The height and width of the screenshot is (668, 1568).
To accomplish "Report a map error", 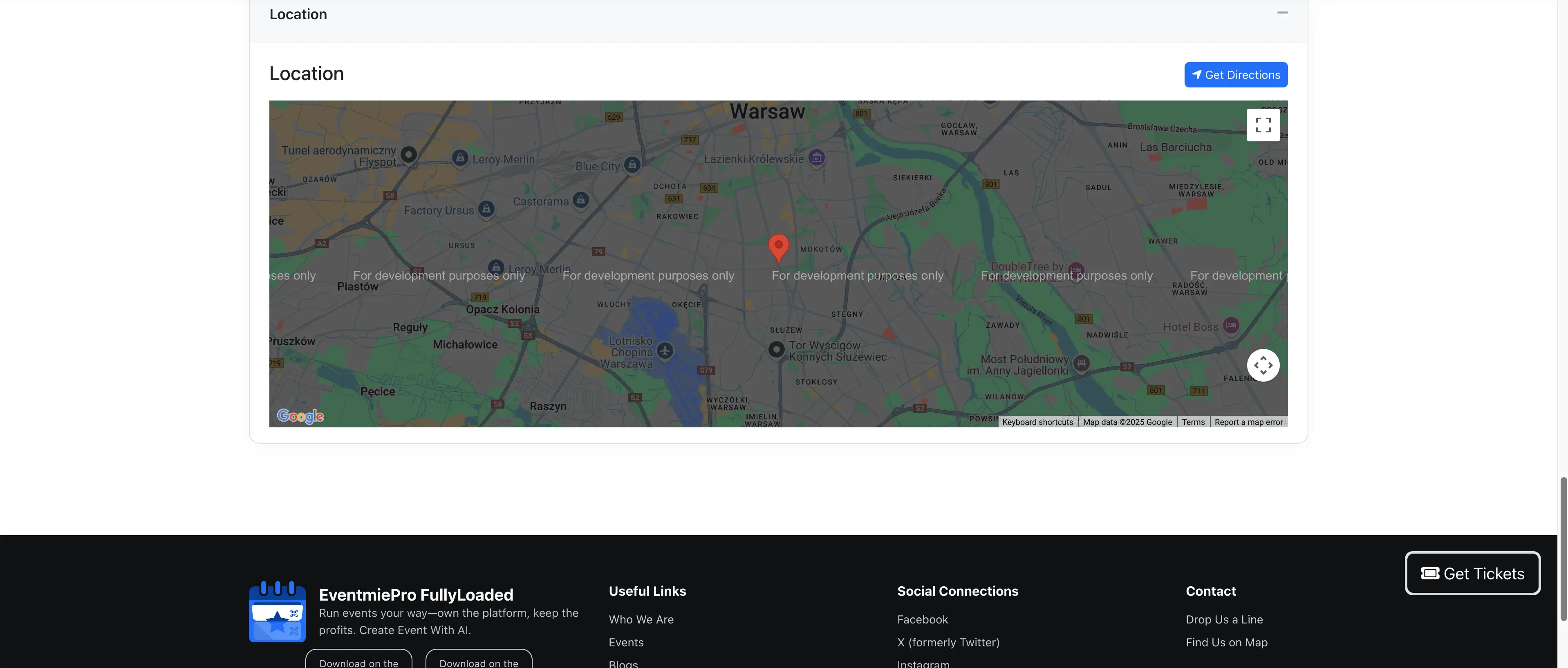I will [x=1248, y=422].
